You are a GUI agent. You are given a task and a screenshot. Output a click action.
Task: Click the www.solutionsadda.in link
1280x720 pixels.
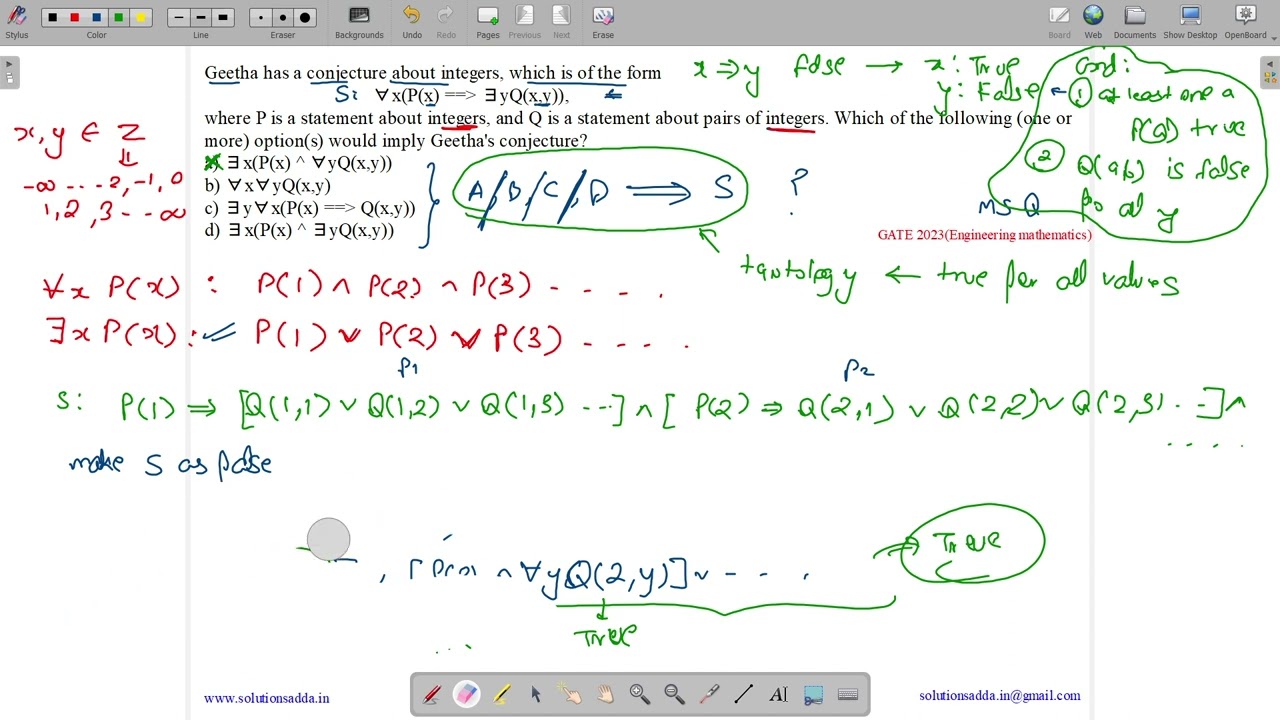pyautogui.click(x=266, y=698)
